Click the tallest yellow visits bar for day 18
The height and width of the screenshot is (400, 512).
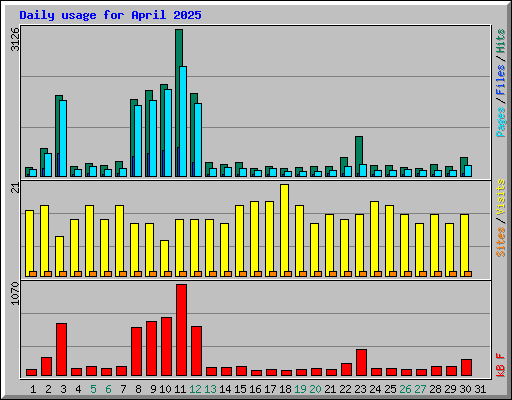pyautogui.click(x=284, y=230)
